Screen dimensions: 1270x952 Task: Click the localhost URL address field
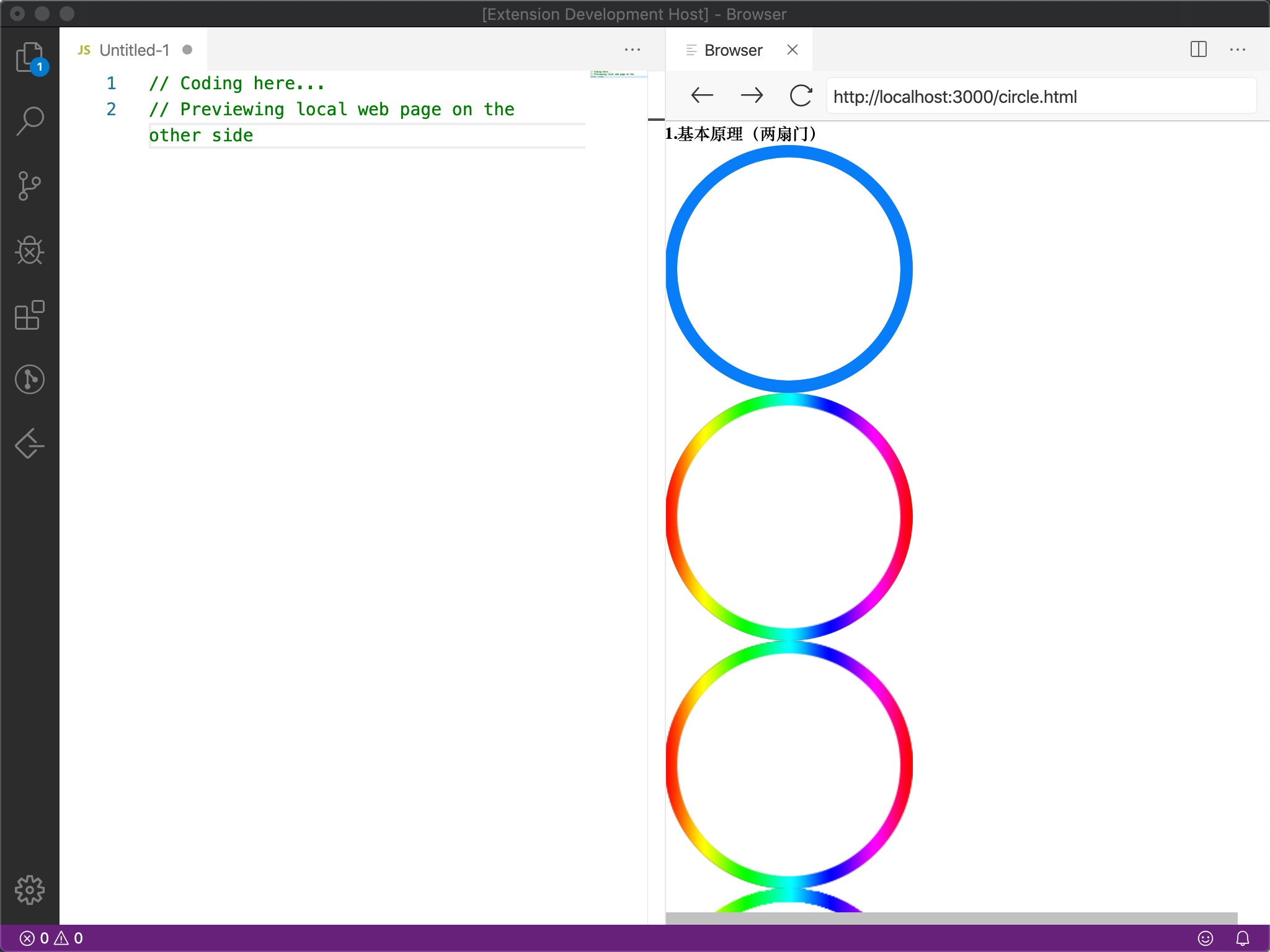1041,97
